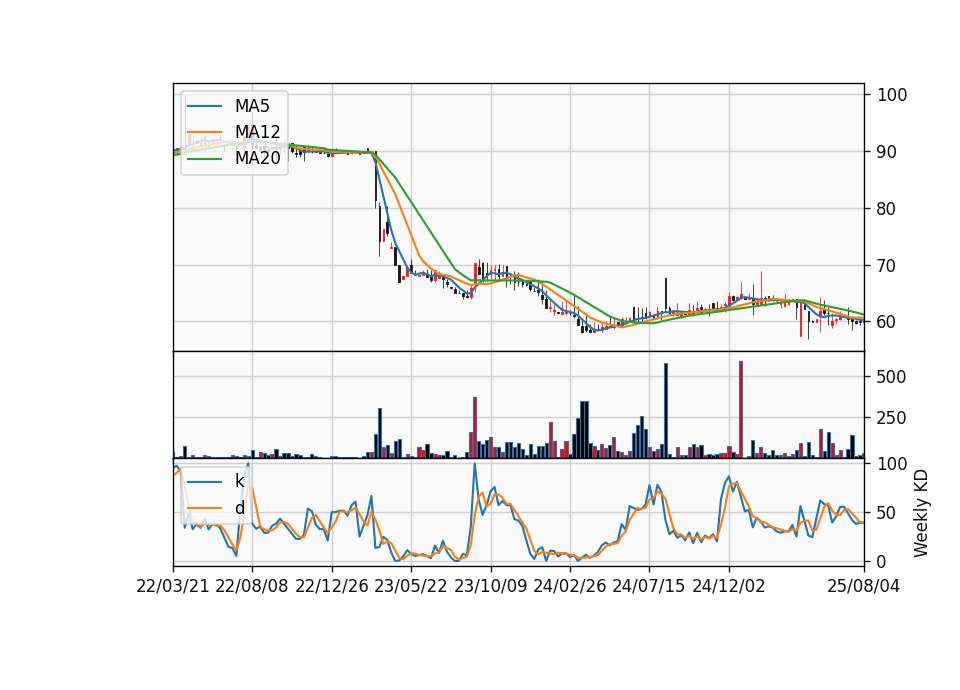The width and height of the screenshot is (960, 690).
Task: Click the k legend label
Action: 239,481
